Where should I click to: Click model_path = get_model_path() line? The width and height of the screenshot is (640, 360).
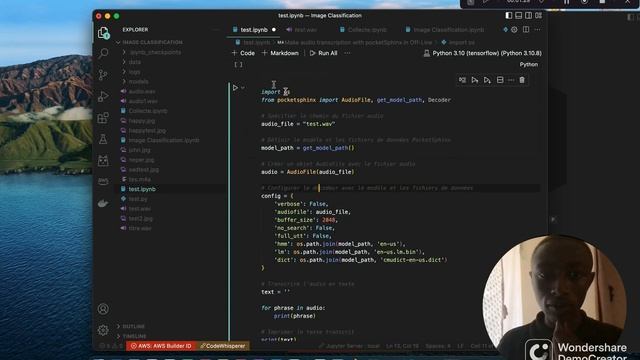click(x=308, y=148)
